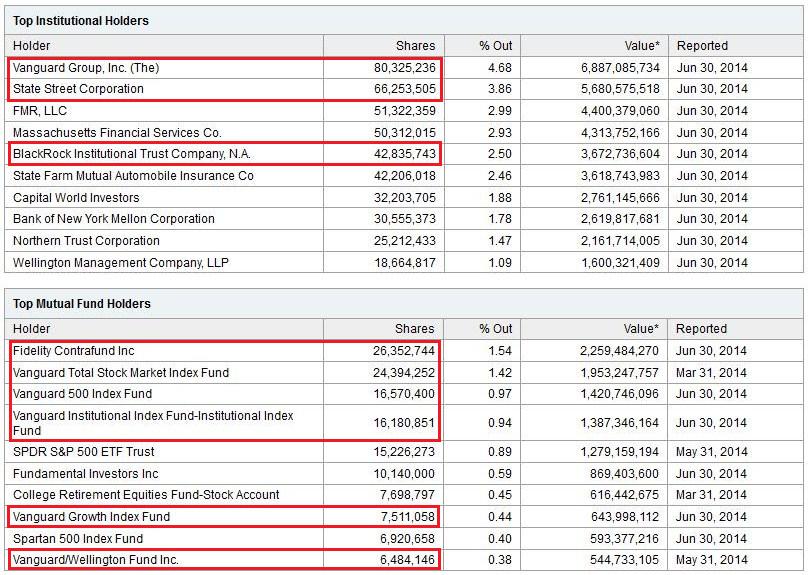Select SPDR reported date May 31, 2014
The width and height of the screenshot is (808, 575).
click(711, 452)
